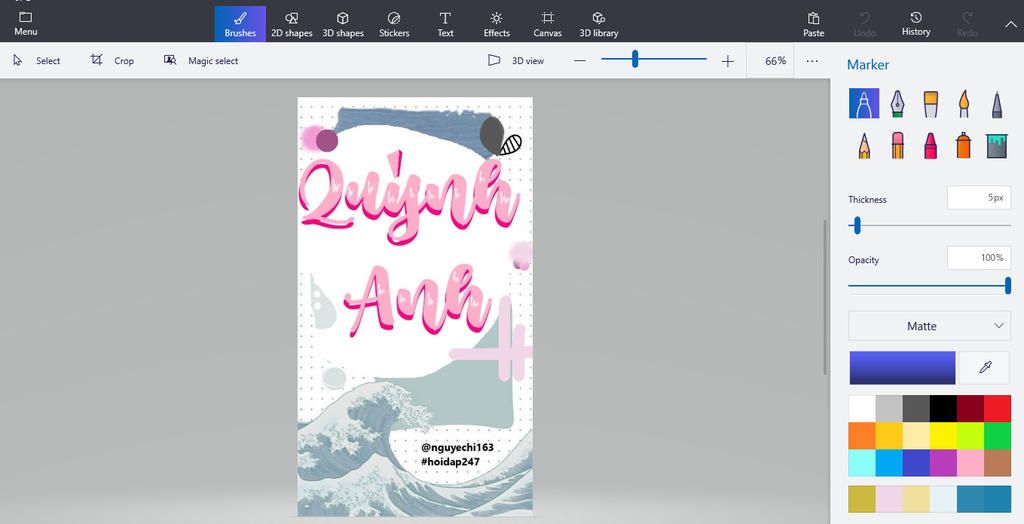Image resolution: width=1024 pixels, height=524 pixels.
Task: Select the Crayon brush
Action: tap(931, 145)
